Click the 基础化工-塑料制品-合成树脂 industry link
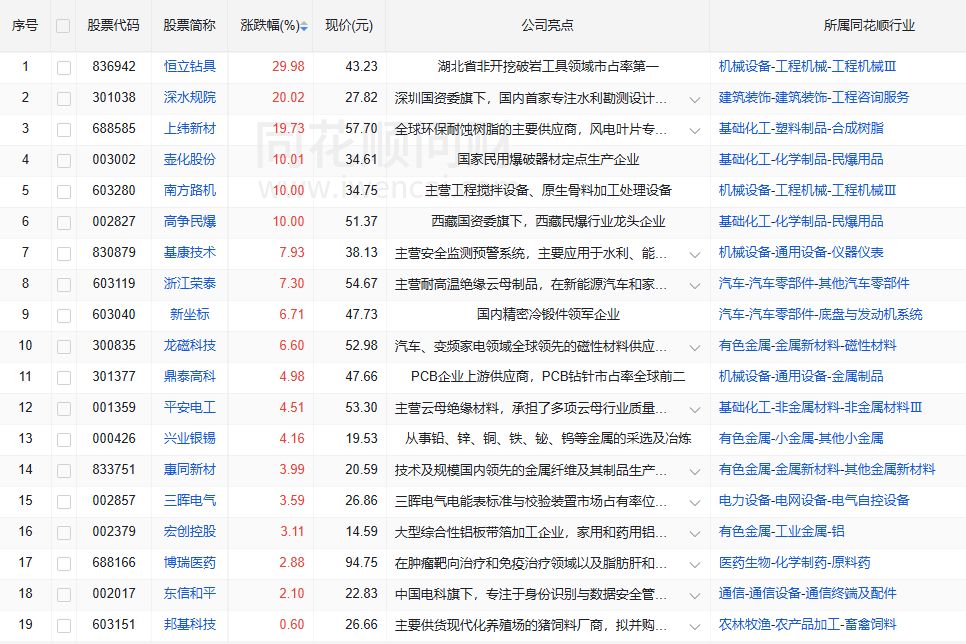This screenshot has width=966, height=644. (801, 128)
